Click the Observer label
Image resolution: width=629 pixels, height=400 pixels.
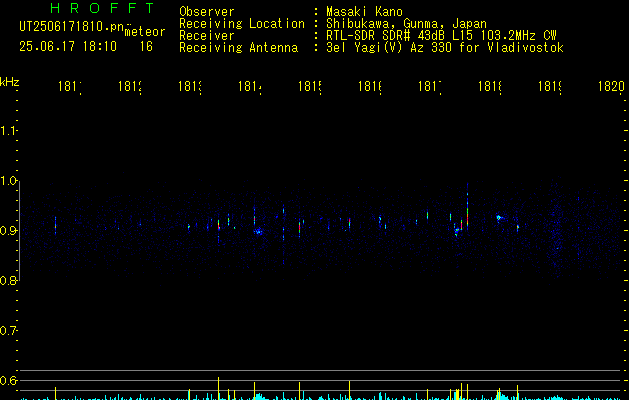207,11
